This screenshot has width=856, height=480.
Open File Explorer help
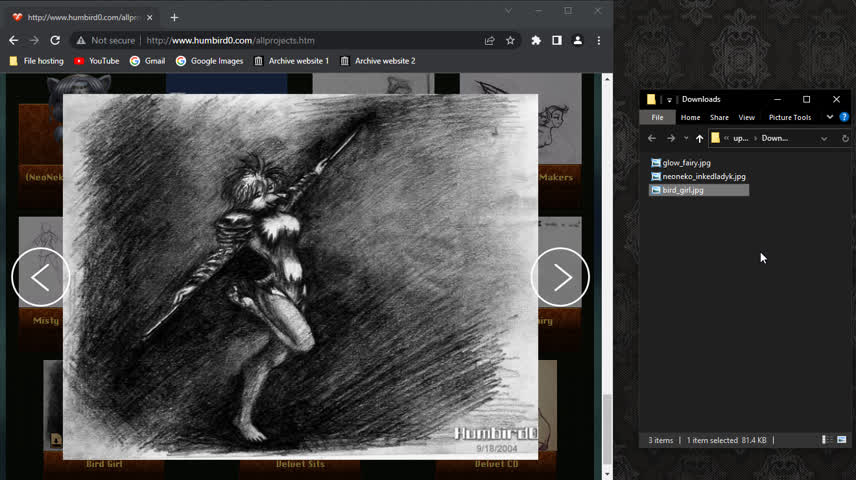point(844,117)
